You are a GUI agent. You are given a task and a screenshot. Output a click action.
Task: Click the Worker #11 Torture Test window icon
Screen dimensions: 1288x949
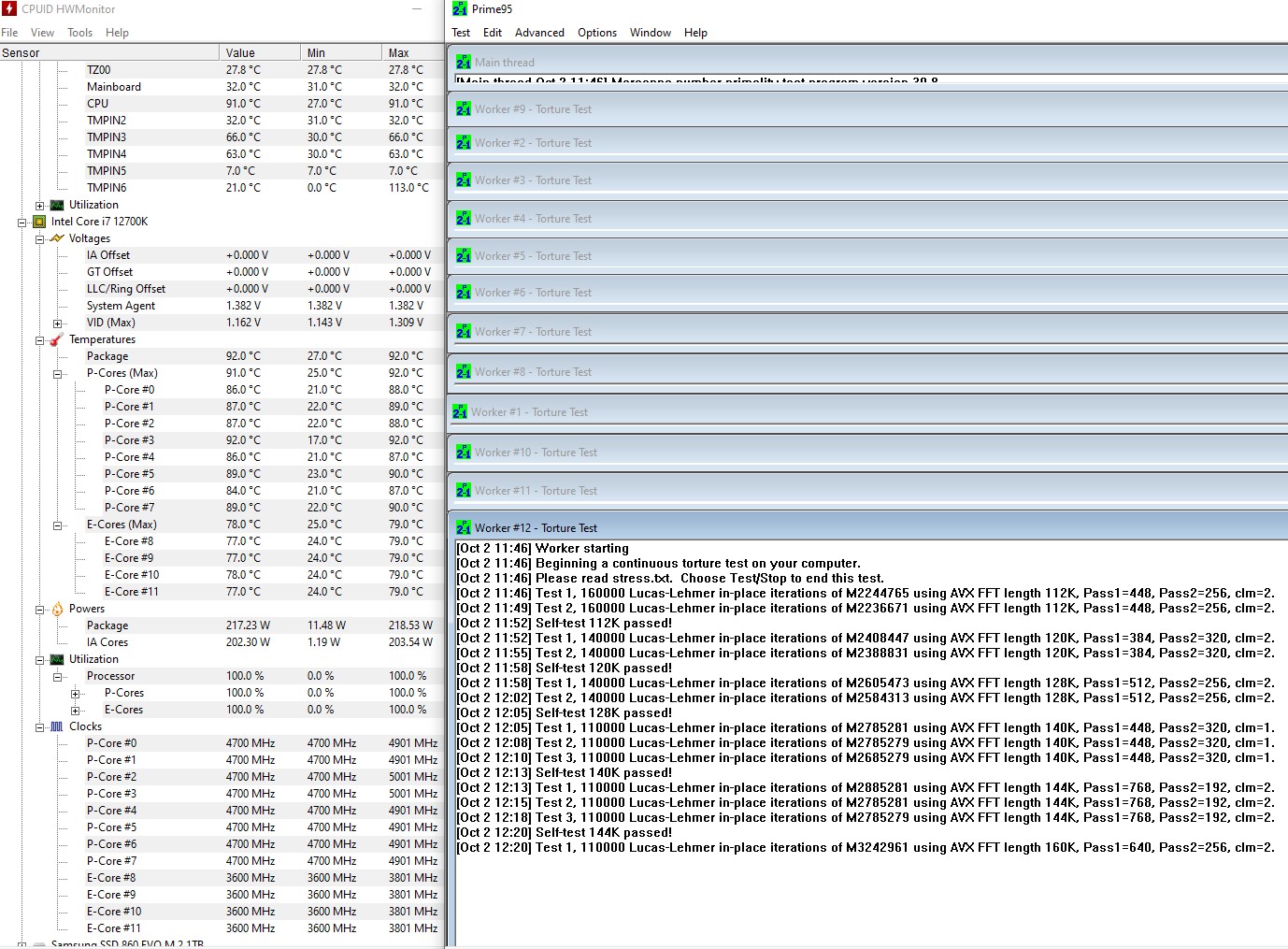(x=464, y=491)
